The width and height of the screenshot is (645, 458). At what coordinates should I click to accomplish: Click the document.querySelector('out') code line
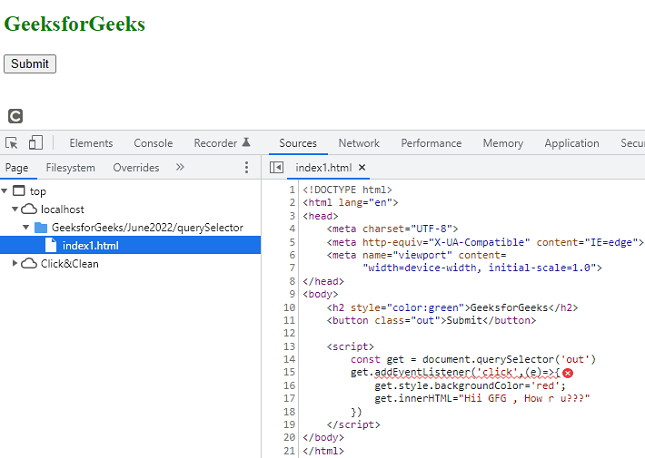point(473,359)
